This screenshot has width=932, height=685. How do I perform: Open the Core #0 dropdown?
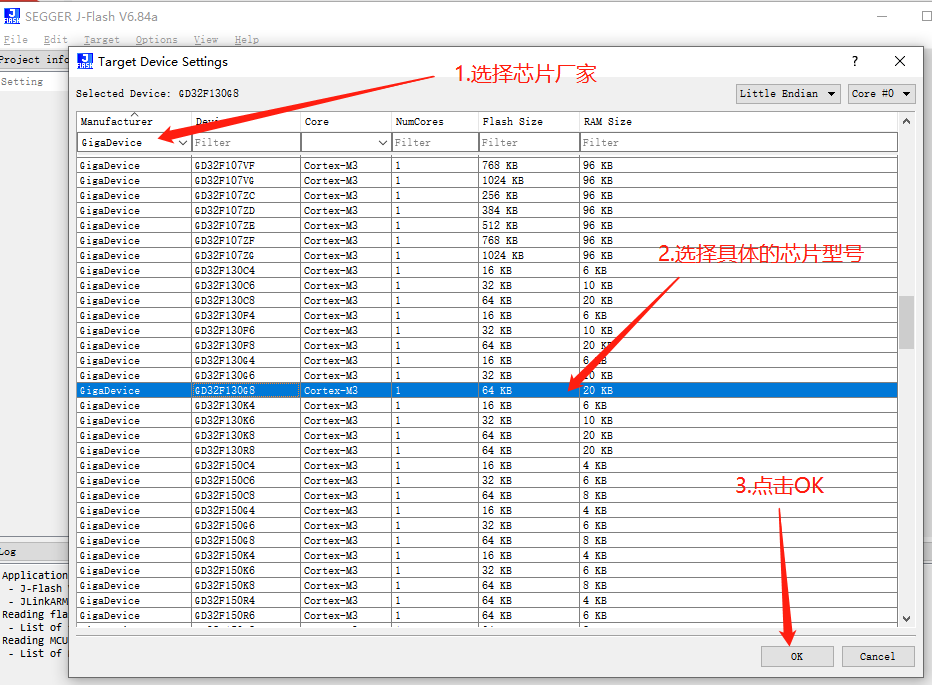pyautogui.click(x=881, y=94)
